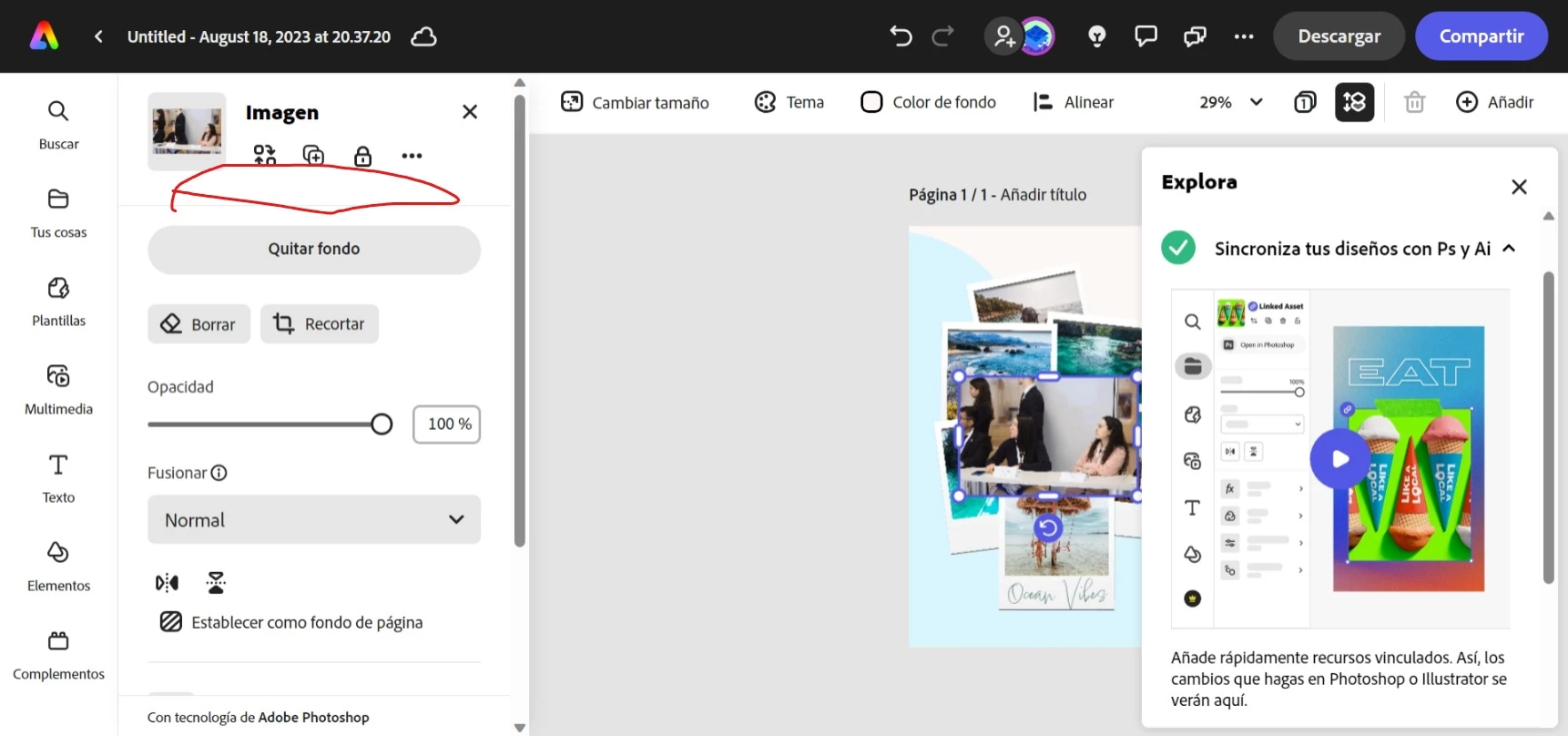Image resolution: width=1568 pixels, height=736 pixels.
Task: Open the Multimedia panel
Action: coord(58,390)
